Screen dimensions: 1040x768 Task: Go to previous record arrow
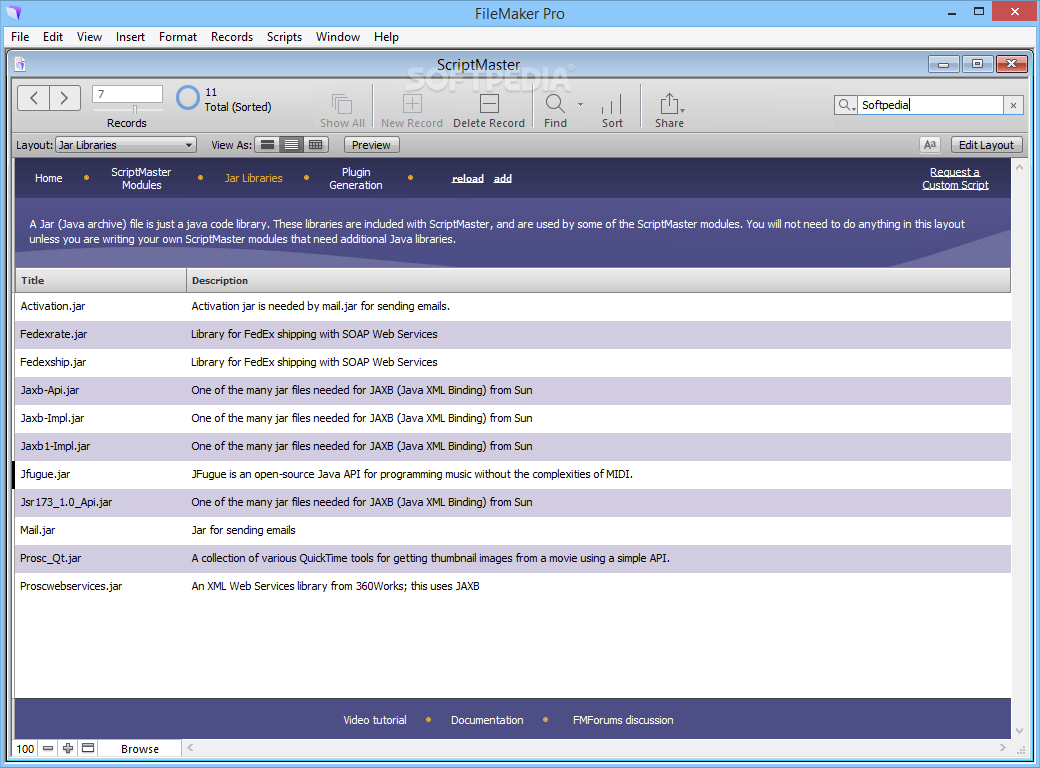[x=33, y=98]
